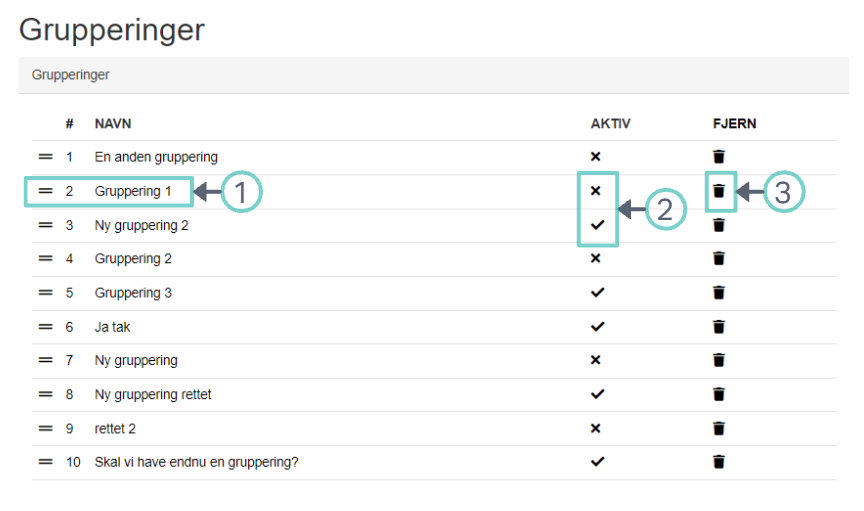The image size is (864, 511).
Task: Select the 'Skal vi have endnu en gruppering?' name
Action: [196, 462]
